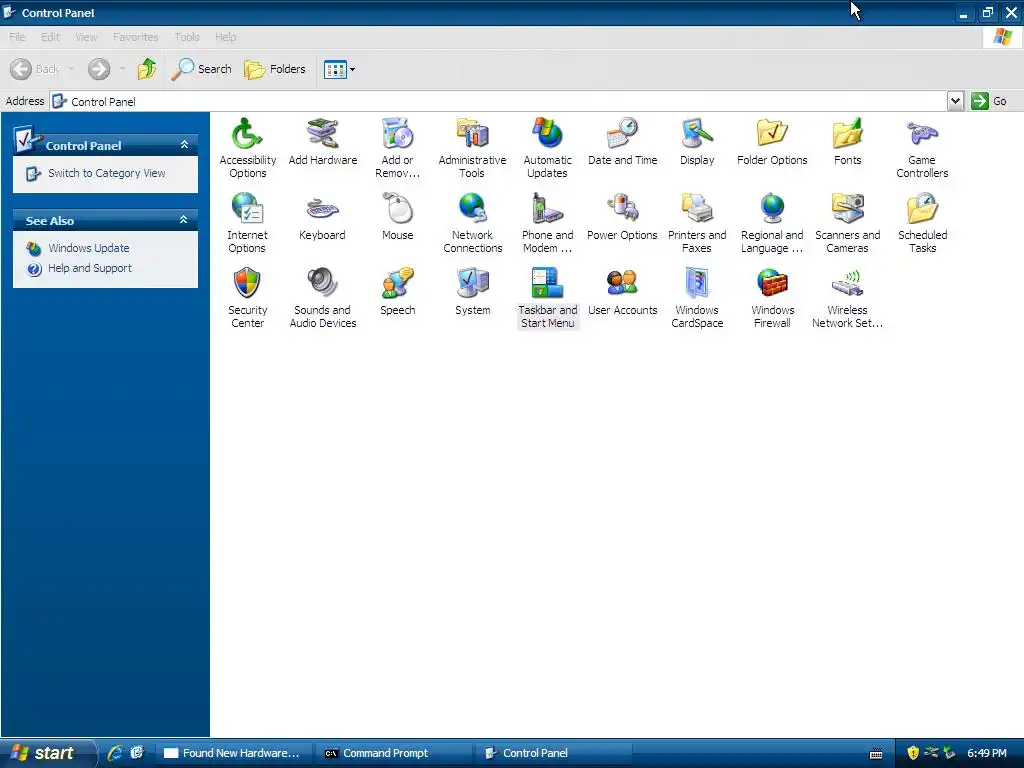
Task: Click the Address bar field
Action: (500, 101)
